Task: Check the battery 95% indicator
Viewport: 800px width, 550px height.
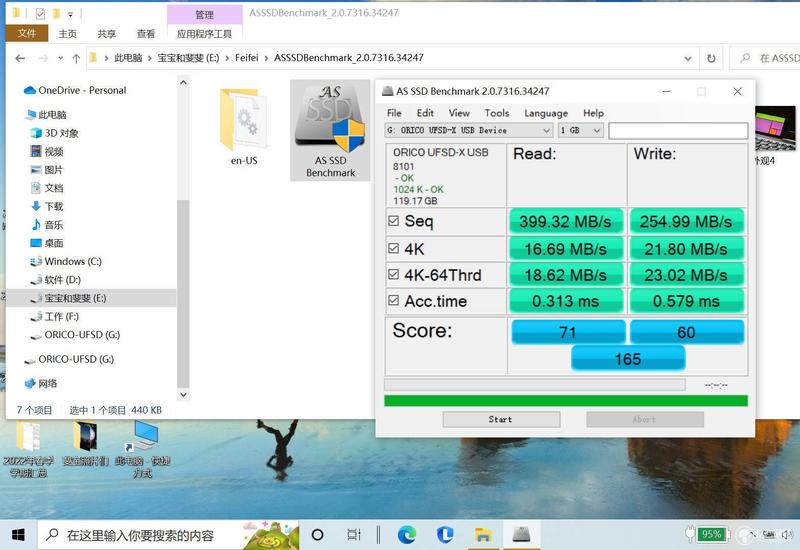Action: [711, 535]
